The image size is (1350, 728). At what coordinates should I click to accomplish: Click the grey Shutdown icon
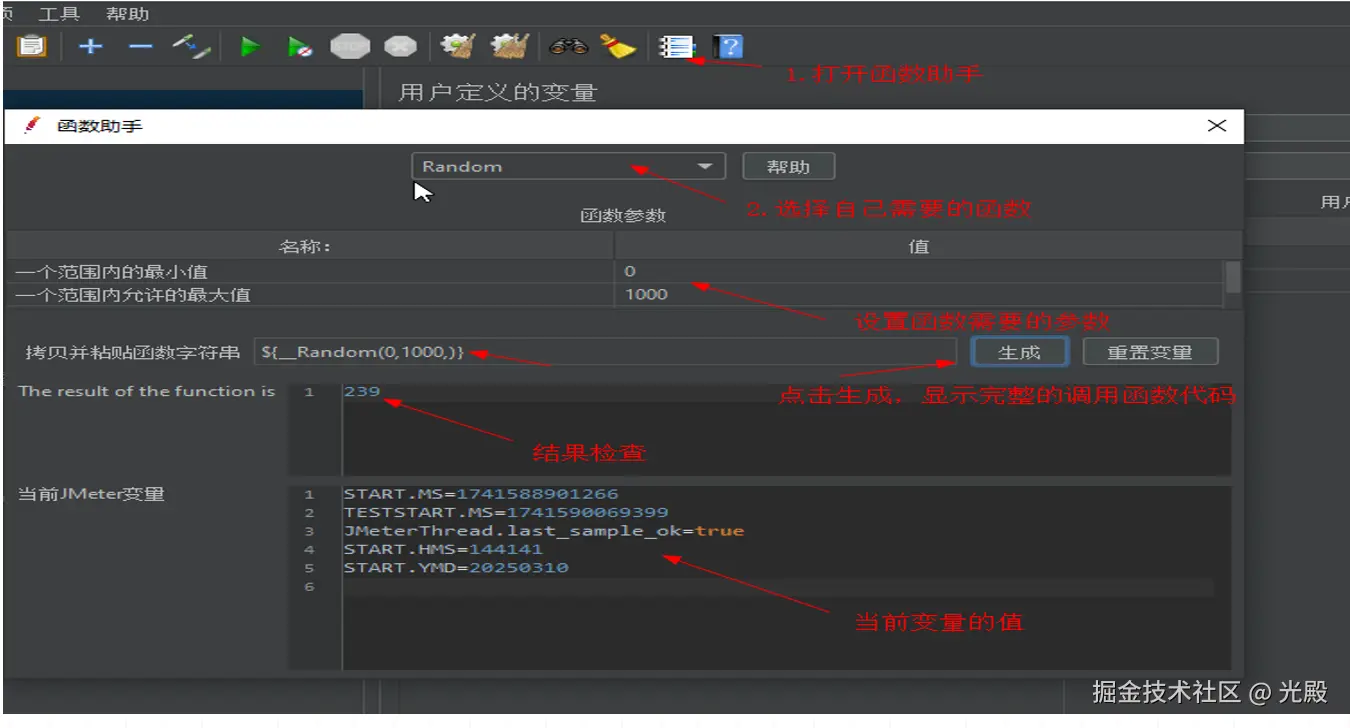[400, 46]
